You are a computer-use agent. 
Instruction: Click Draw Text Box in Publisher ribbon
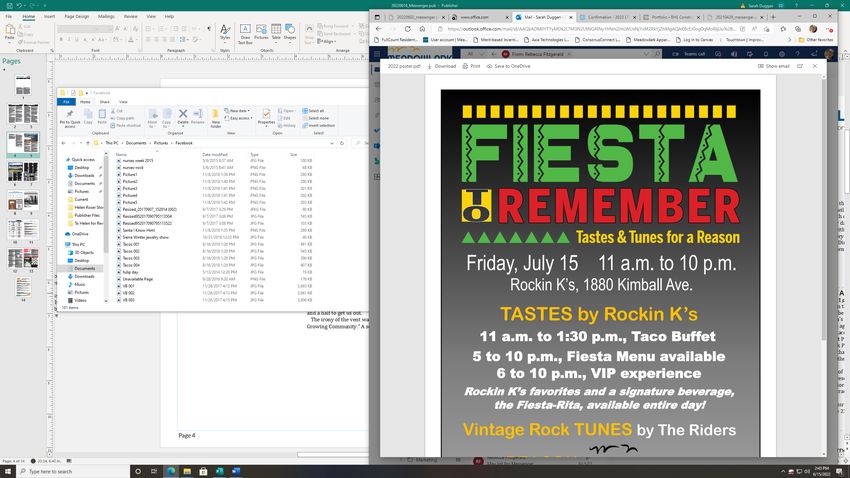[x=245, y=35]
